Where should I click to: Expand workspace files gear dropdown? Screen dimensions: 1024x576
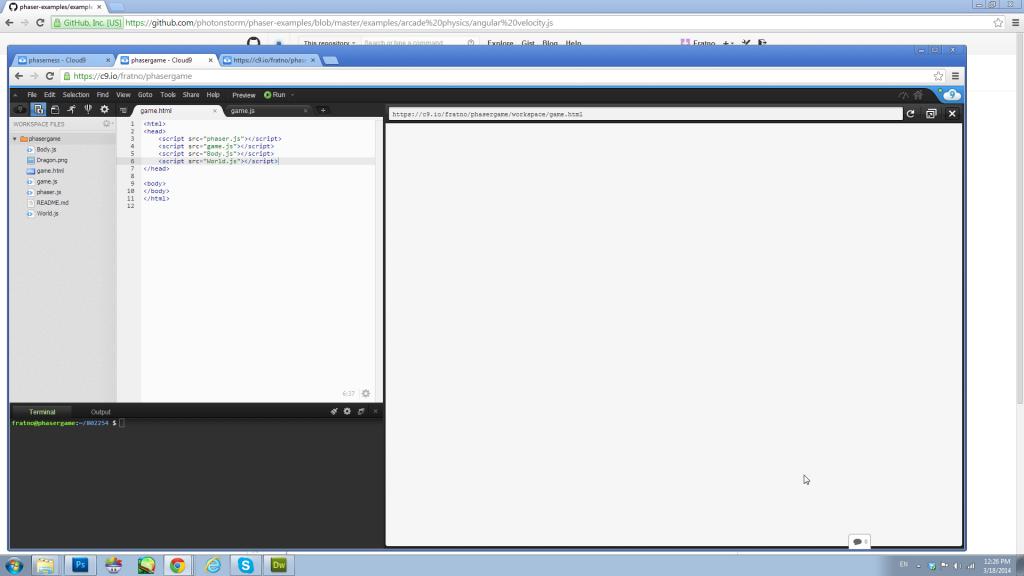click(x=107, y=124)
